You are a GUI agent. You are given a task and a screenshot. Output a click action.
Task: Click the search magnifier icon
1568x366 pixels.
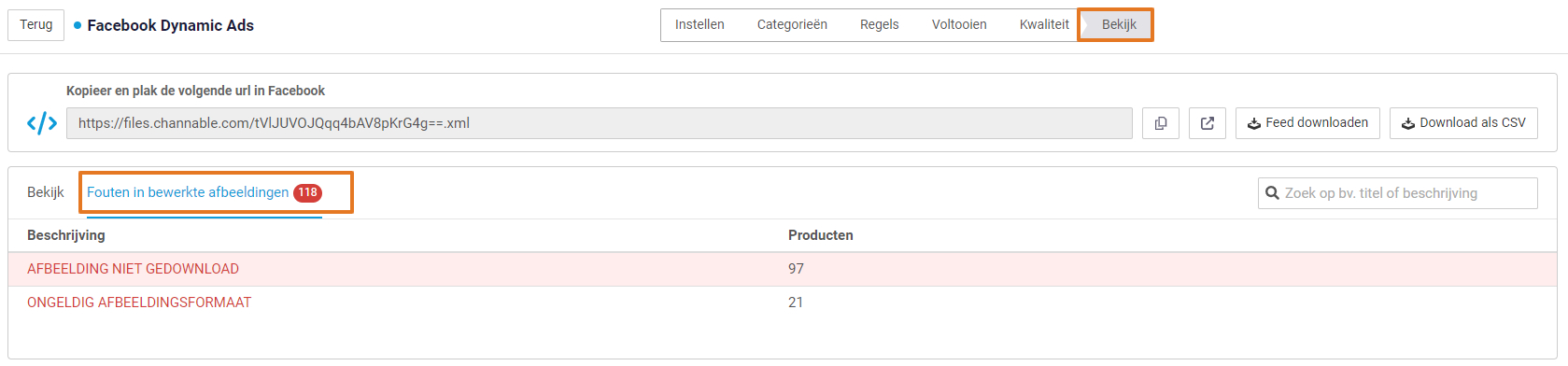(x=1272, y=193)
